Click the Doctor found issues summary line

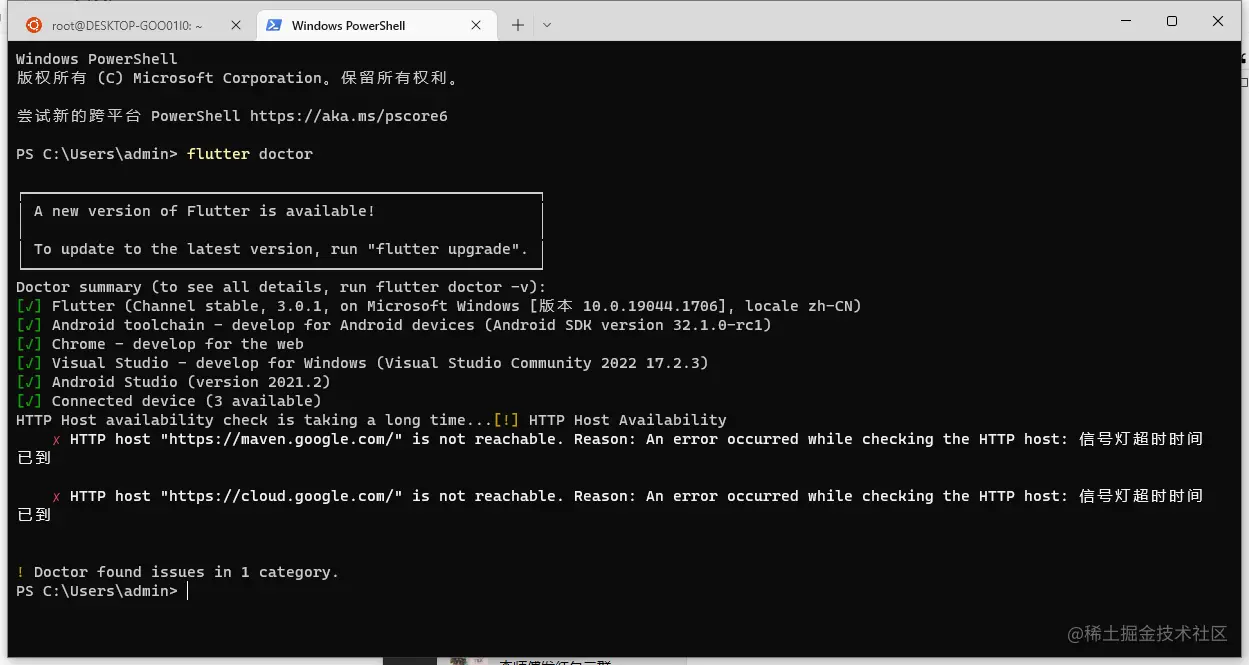177,572
